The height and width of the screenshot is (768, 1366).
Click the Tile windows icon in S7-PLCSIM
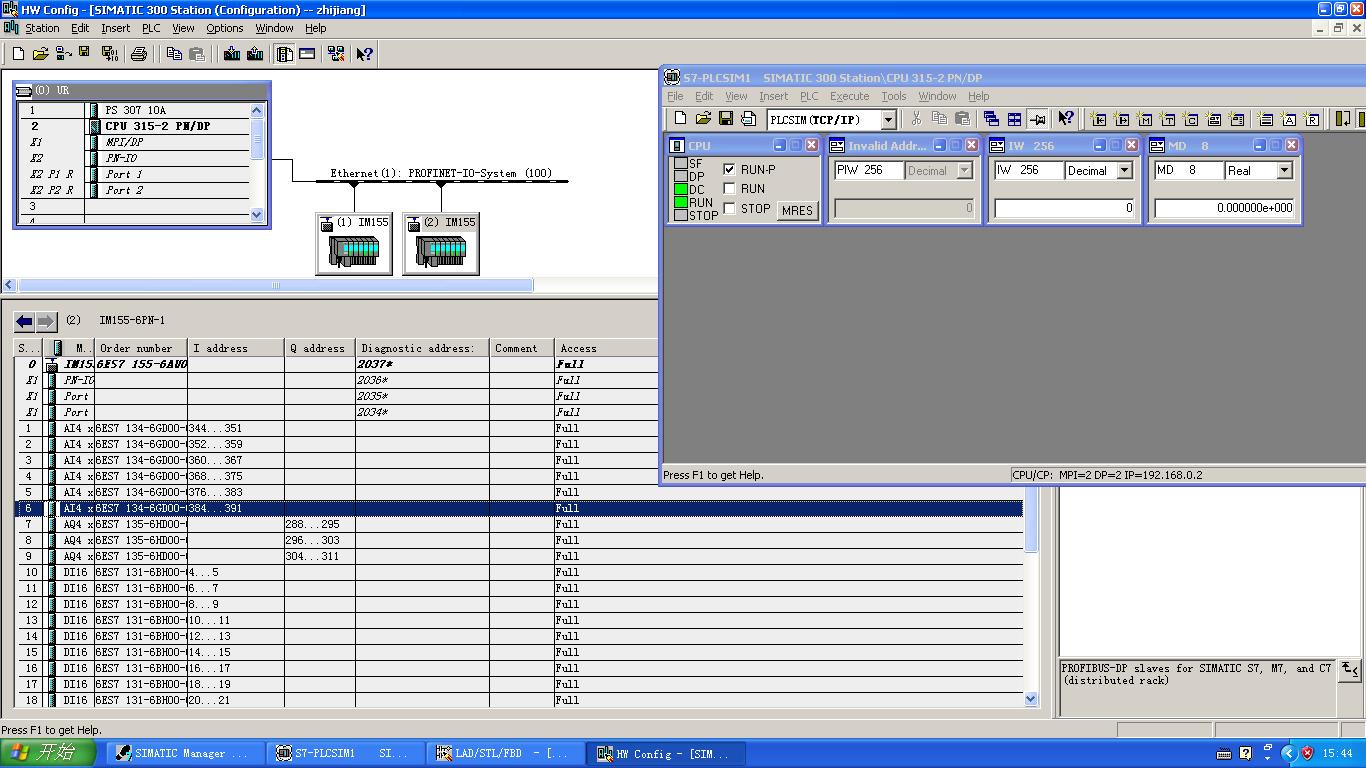(x=1014, y=119)
